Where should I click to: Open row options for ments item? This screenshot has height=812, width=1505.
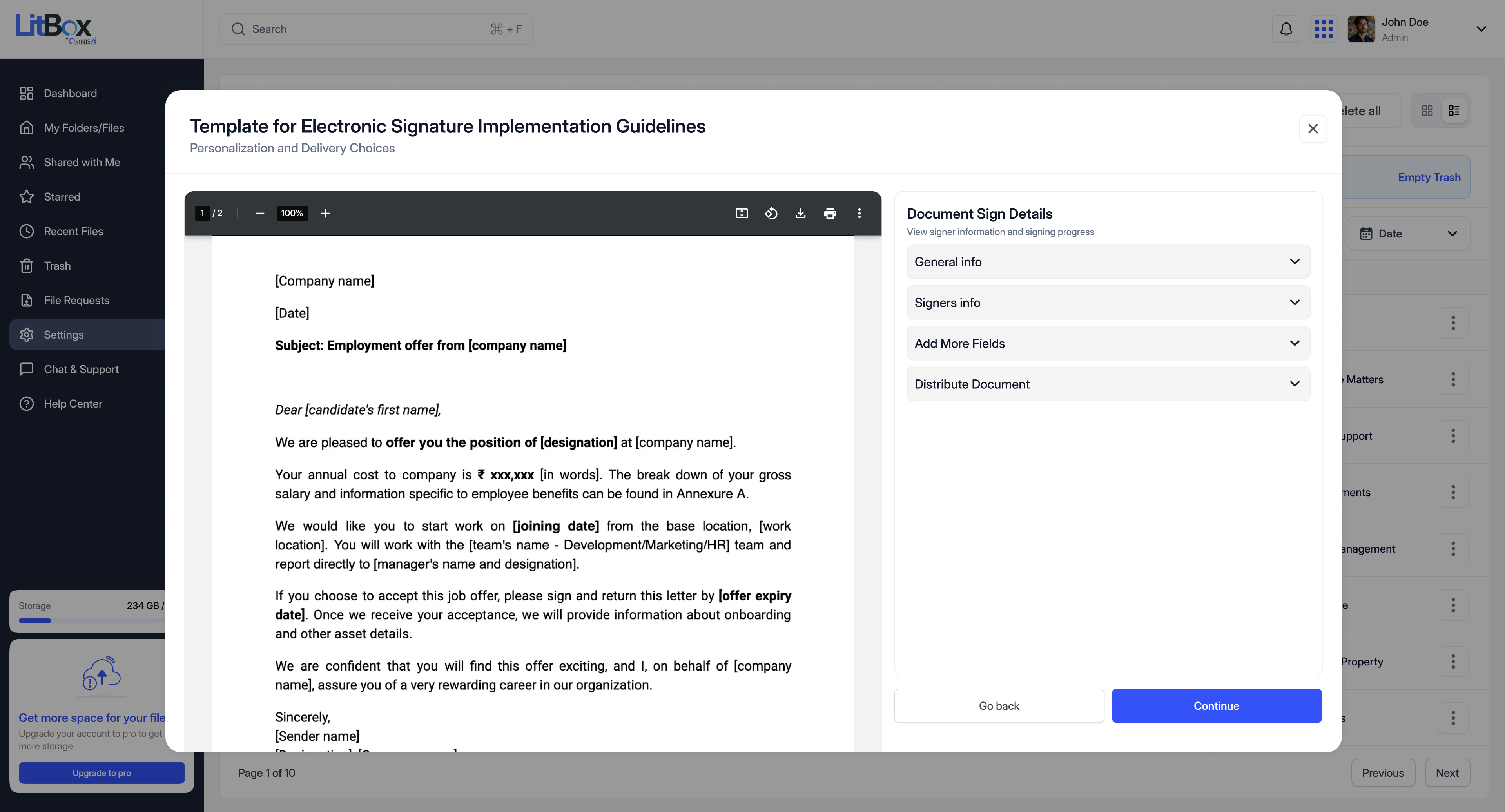pyautogui.click(x=1452, y=493)
